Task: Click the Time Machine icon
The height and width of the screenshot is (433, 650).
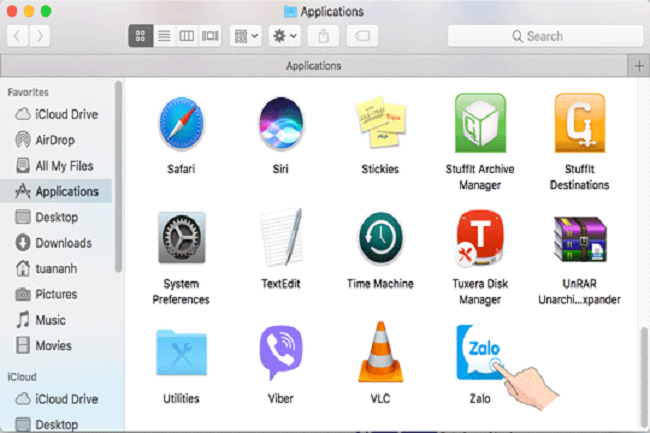Action: (381, 237)
